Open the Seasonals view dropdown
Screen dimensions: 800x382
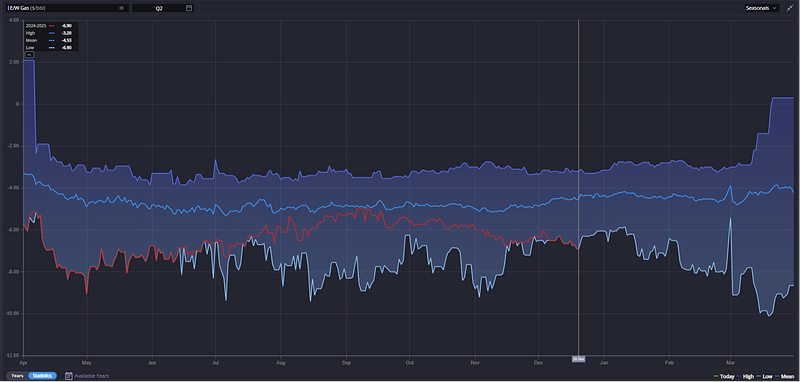click(761, 8)
